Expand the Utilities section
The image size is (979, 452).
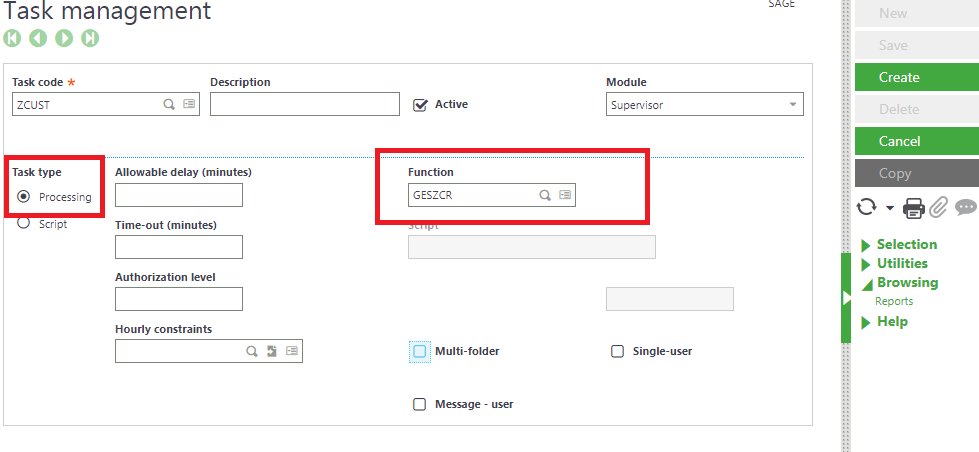(901, 263)
